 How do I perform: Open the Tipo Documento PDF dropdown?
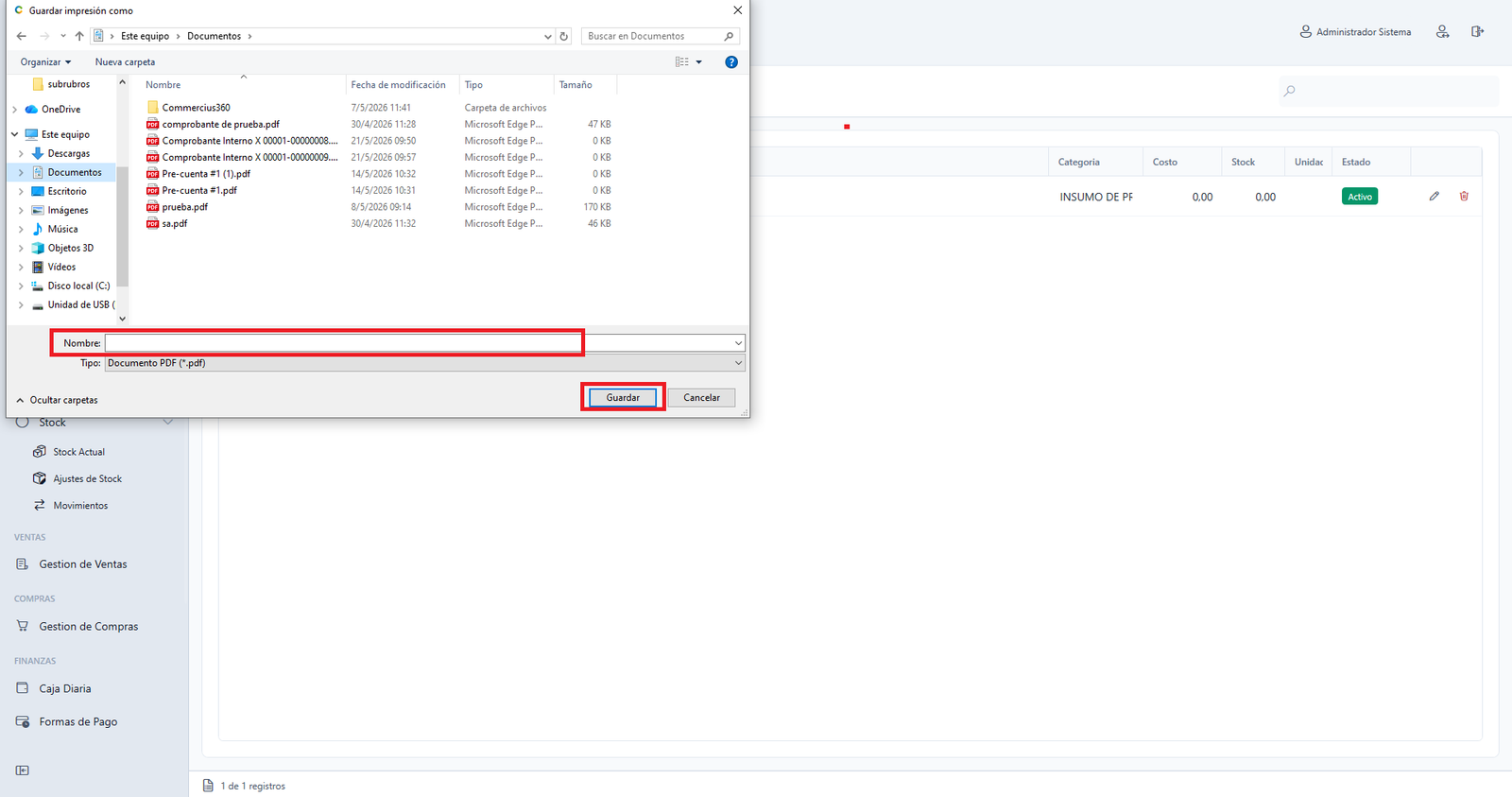click(424, 363)
